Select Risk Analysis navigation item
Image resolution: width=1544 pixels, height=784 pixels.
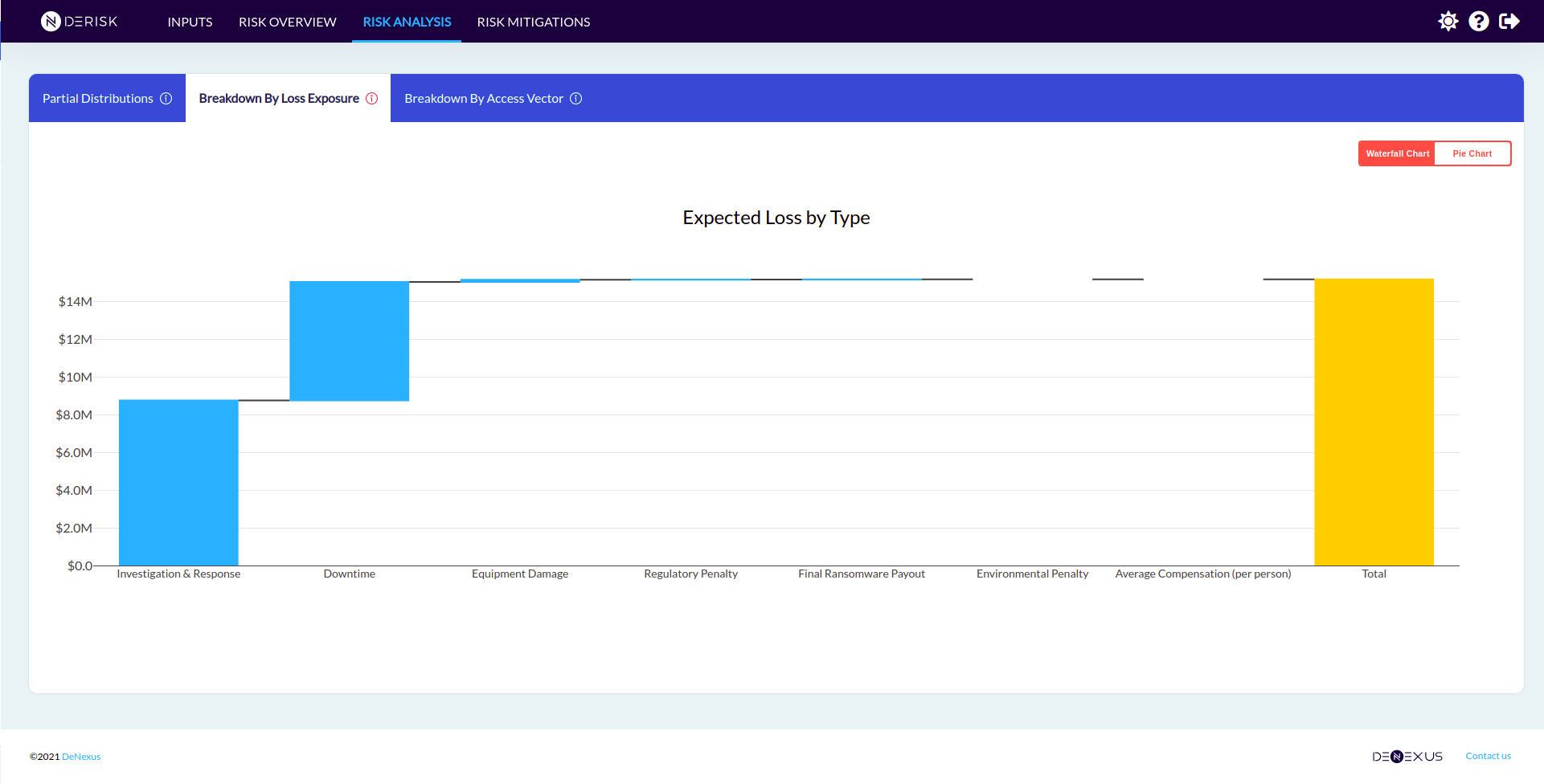(407, 22)
